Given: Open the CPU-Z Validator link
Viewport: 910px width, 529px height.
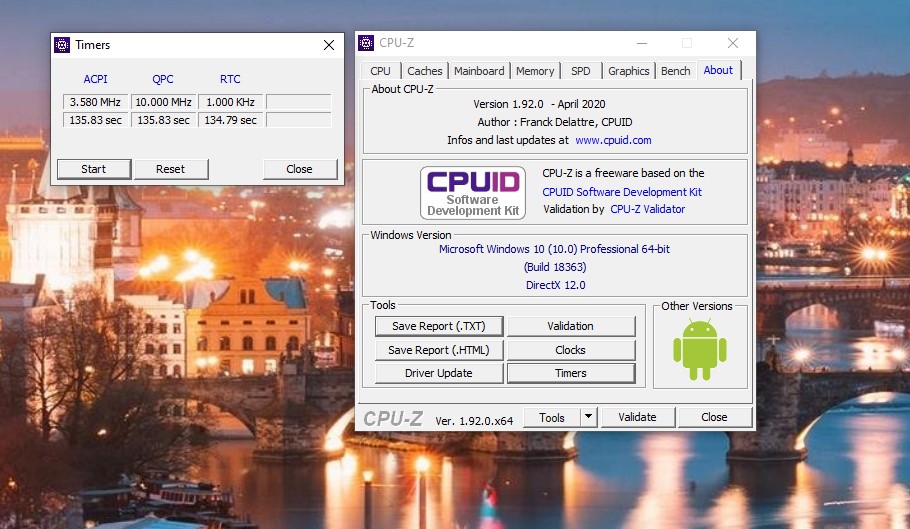Looking at the screenshot, I should (648, 209).
